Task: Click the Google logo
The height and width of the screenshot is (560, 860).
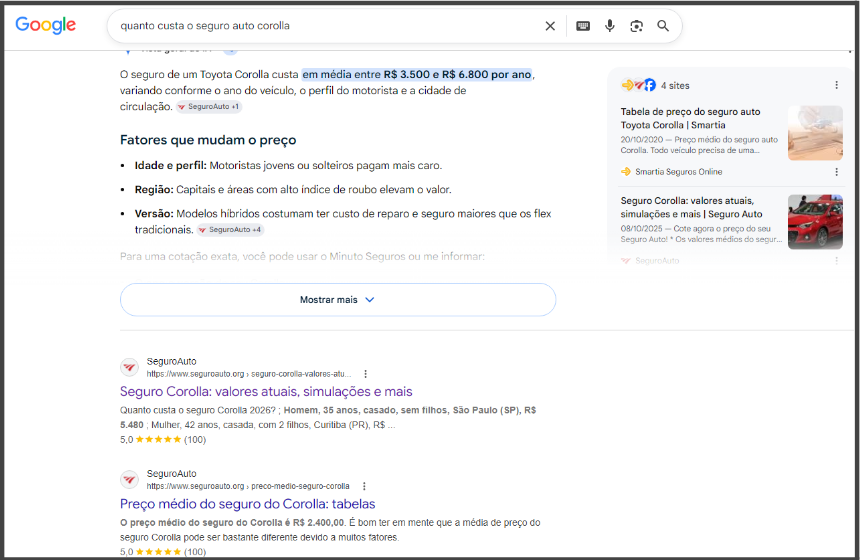Action: coord(46,25)
